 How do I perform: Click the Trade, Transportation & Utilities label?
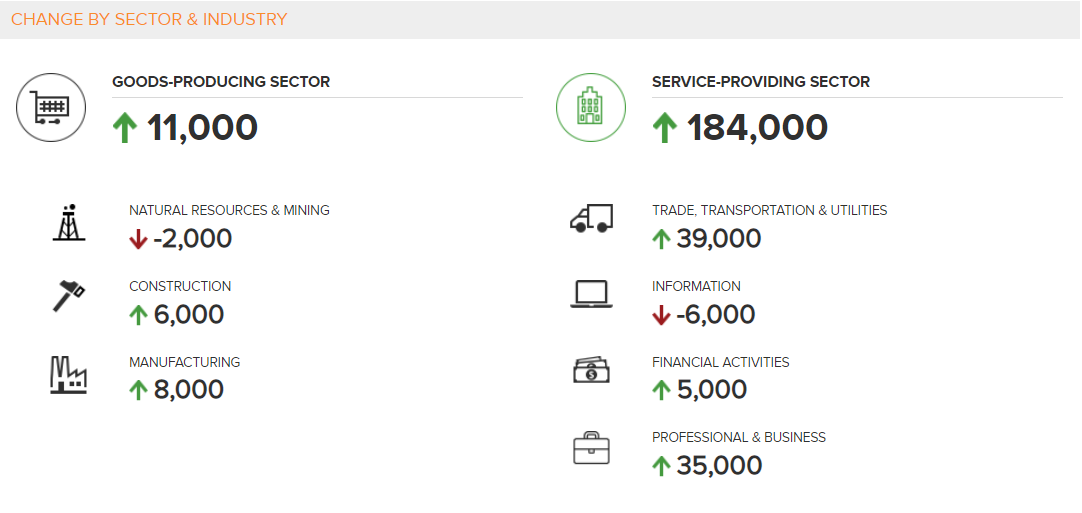coord(769,210)
